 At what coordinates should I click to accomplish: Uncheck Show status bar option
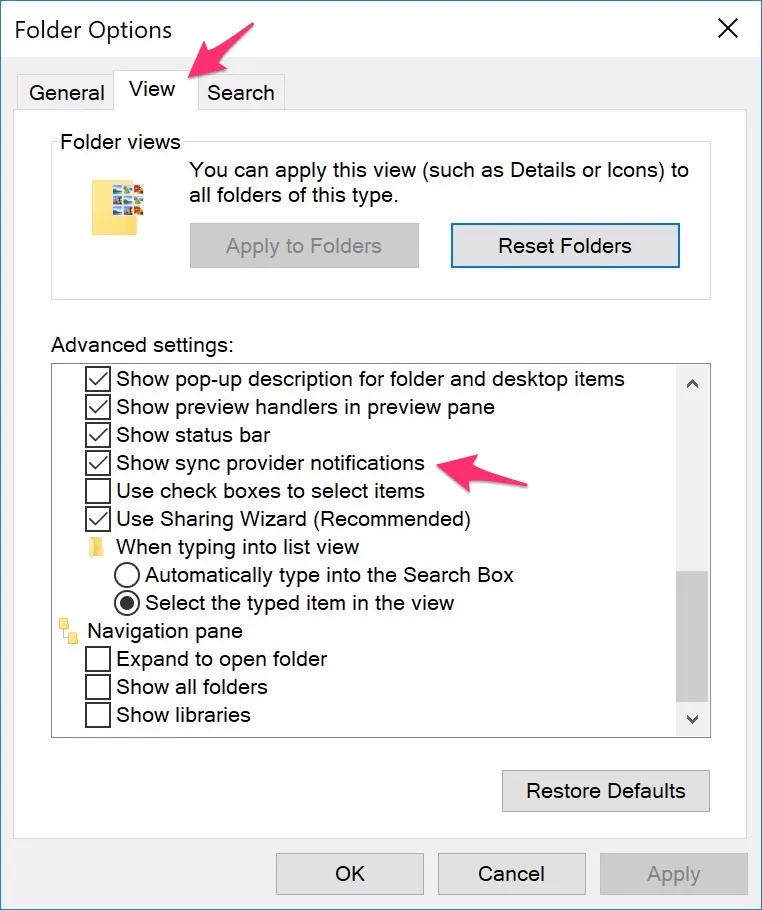click(x=98, y=435)
